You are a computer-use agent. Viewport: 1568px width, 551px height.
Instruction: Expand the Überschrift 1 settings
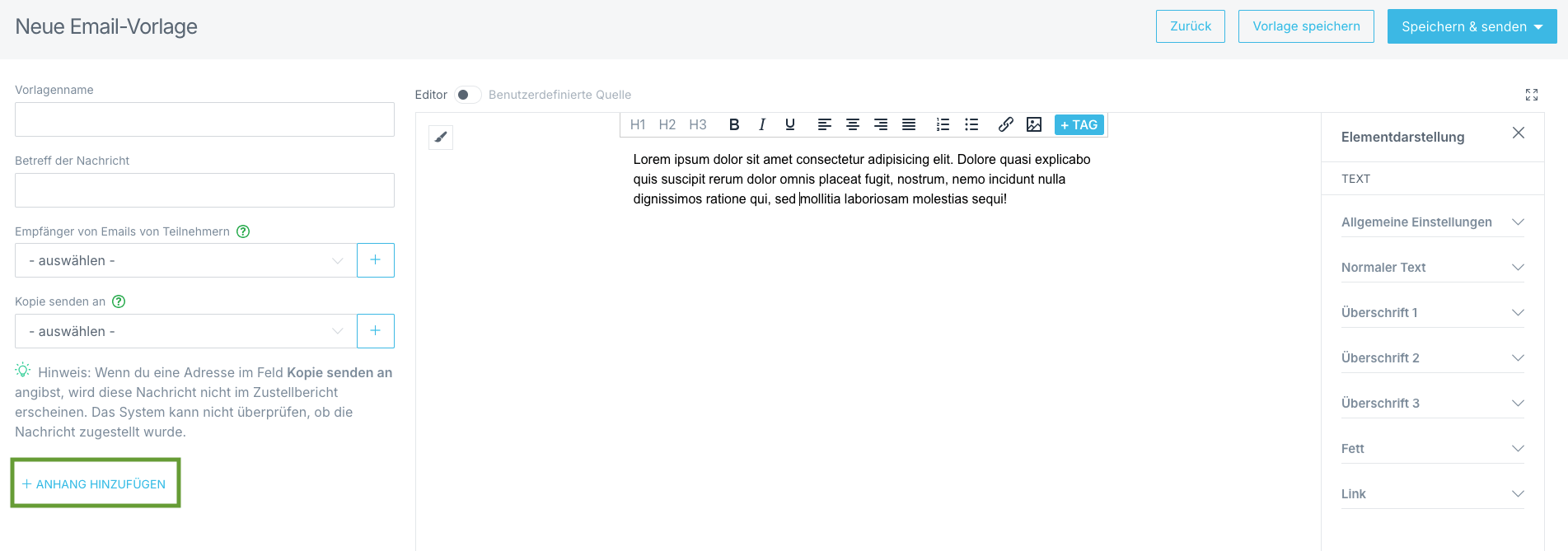click(x=1432, y=313)
